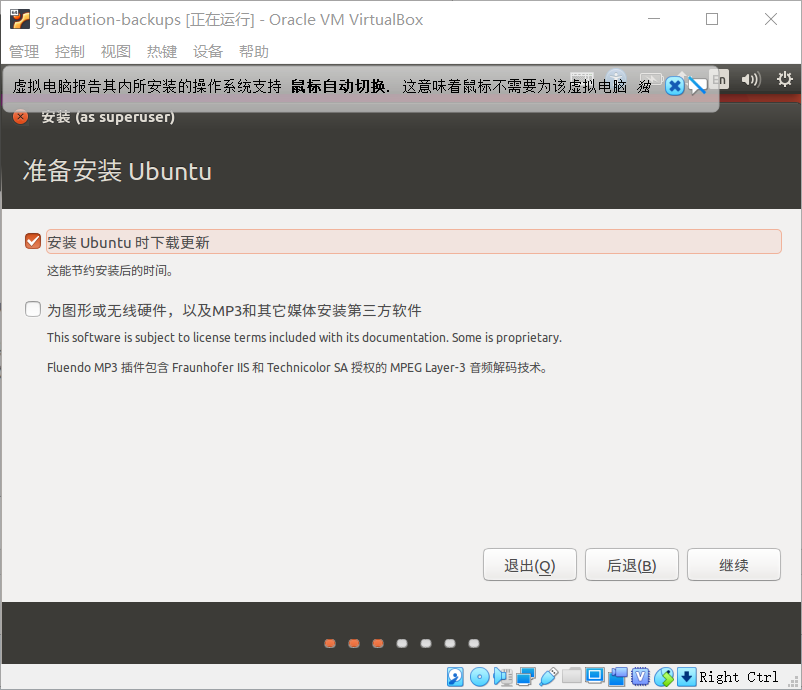Open the audio status icon
The width and height of the screenshot is (802, 690).
[x=503, y=677]
